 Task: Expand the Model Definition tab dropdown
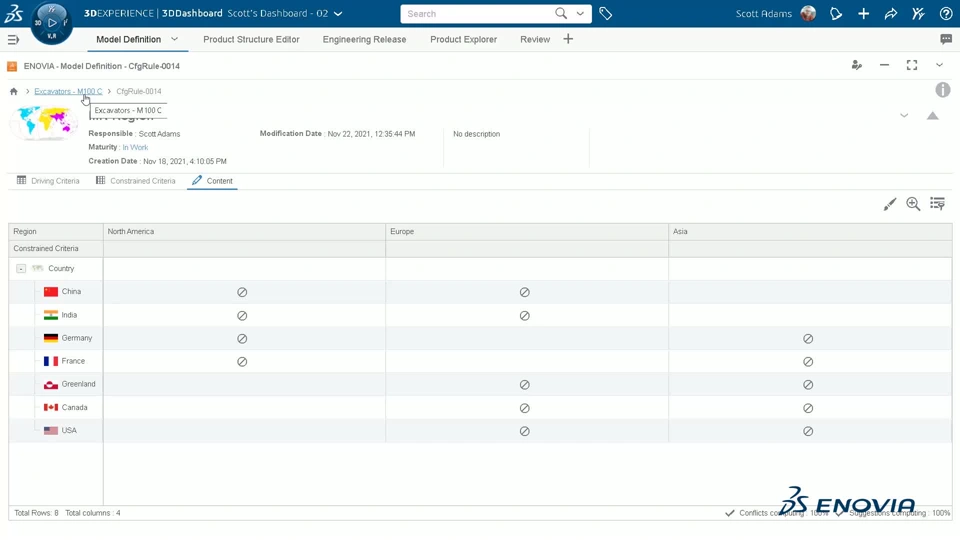tap(174, 39)
